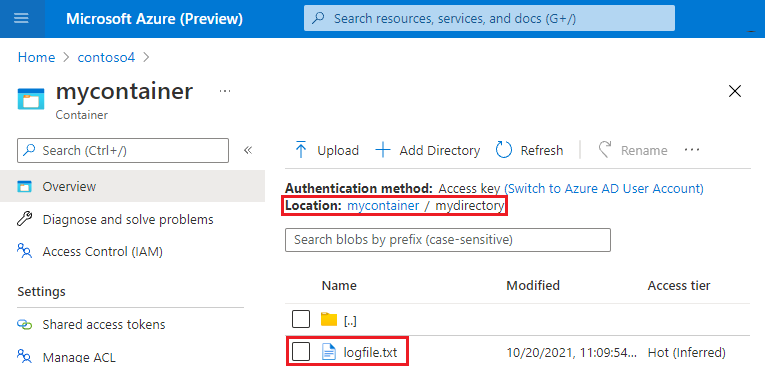Screen dimensions: 765x370
Task: Switch to Azure AD User Account
Action: 604,188
